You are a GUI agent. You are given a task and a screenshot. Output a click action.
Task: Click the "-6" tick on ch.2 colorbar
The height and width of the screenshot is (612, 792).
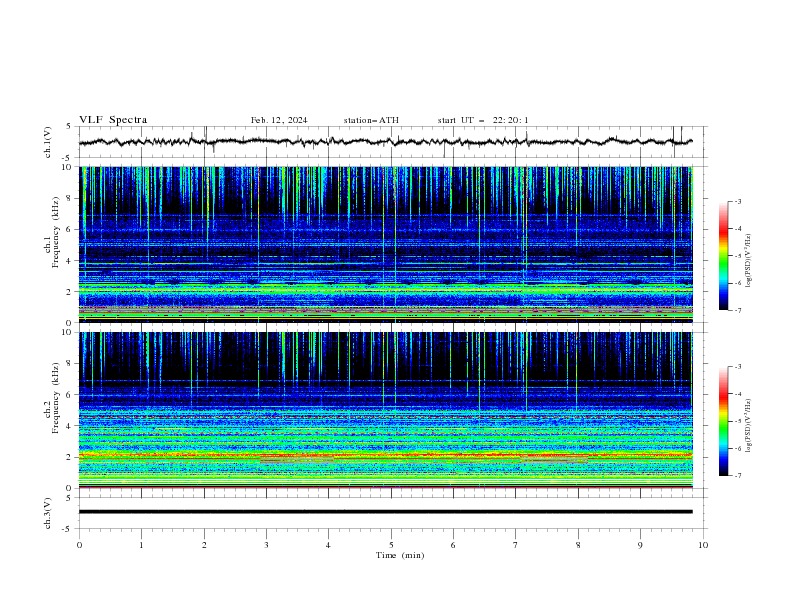(x=737, y=448)
